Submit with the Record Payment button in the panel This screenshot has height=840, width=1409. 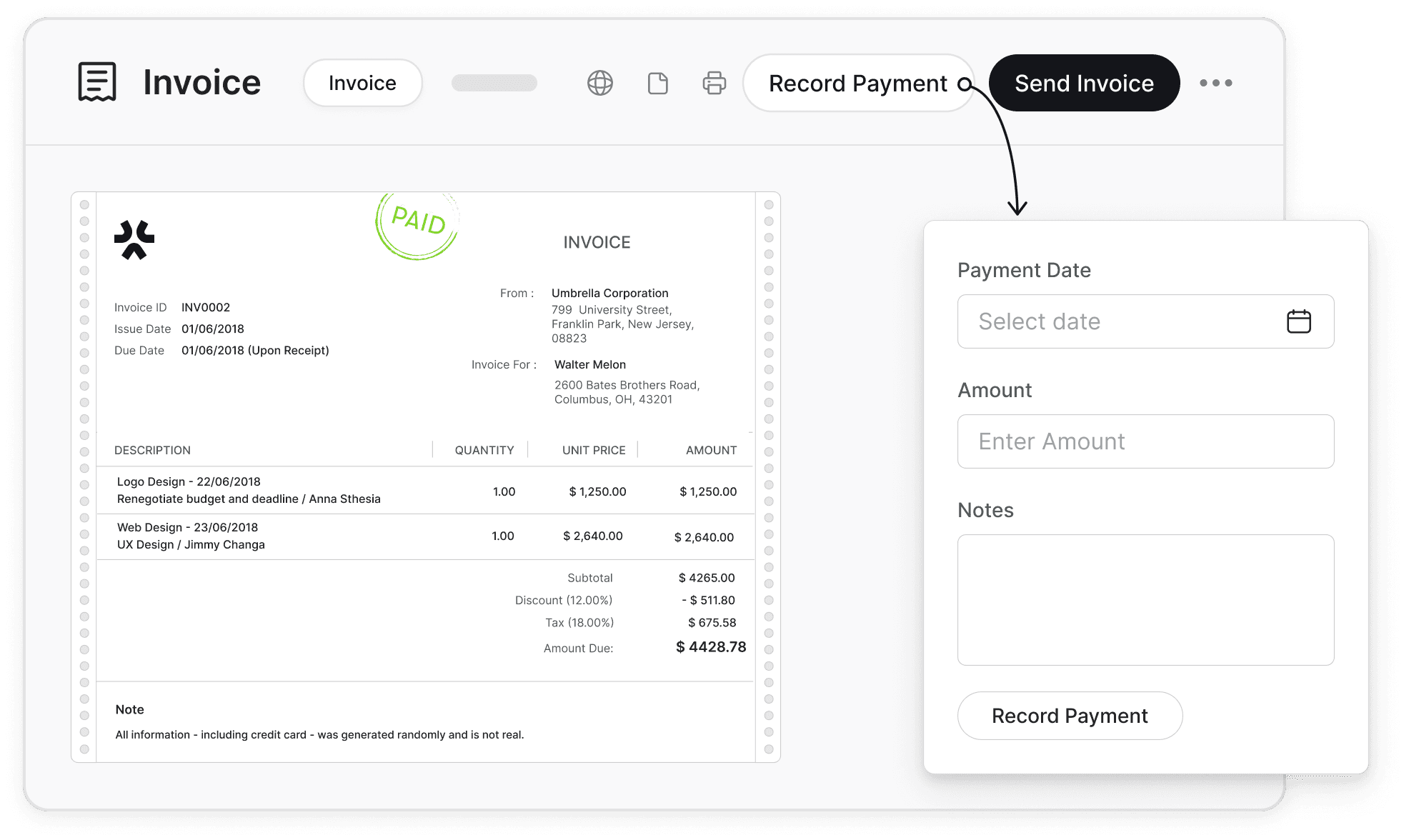1069,716
